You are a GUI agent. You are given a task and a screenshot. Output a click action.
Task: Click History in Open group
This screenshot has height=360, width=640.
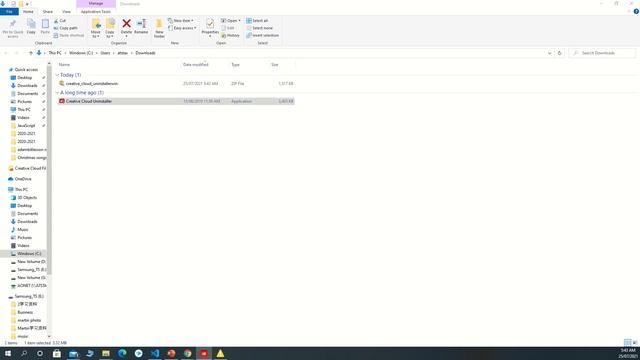pos(230,36)
